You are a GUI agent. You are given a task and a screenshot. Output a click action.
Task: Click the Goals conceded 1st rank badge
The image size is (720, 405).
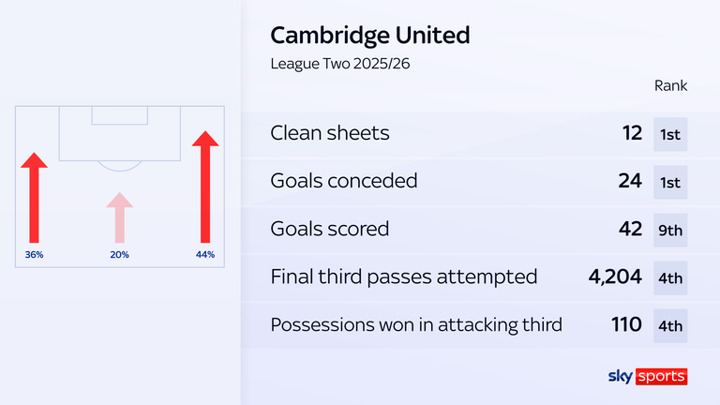tap(670, 182)
